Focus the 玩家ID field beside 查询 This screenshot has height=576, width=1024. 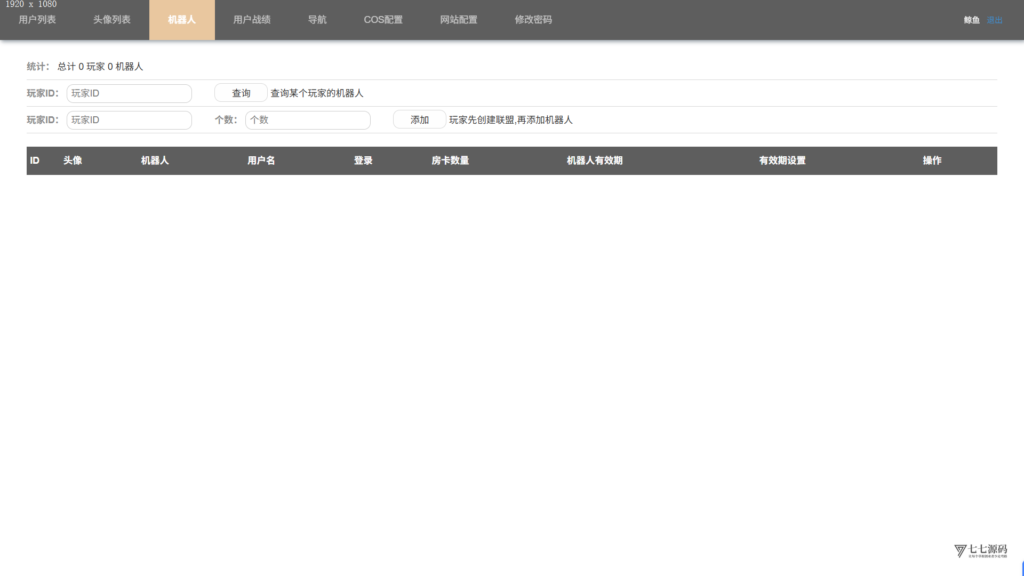tap(129, 93)
